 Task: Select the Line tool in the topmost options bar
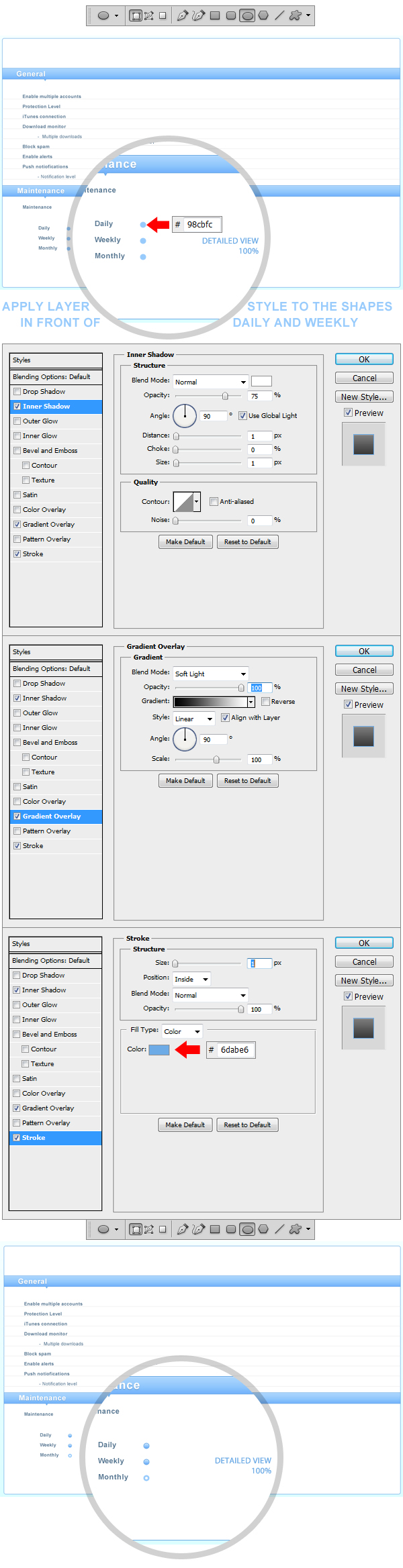(x=279, y=15)
